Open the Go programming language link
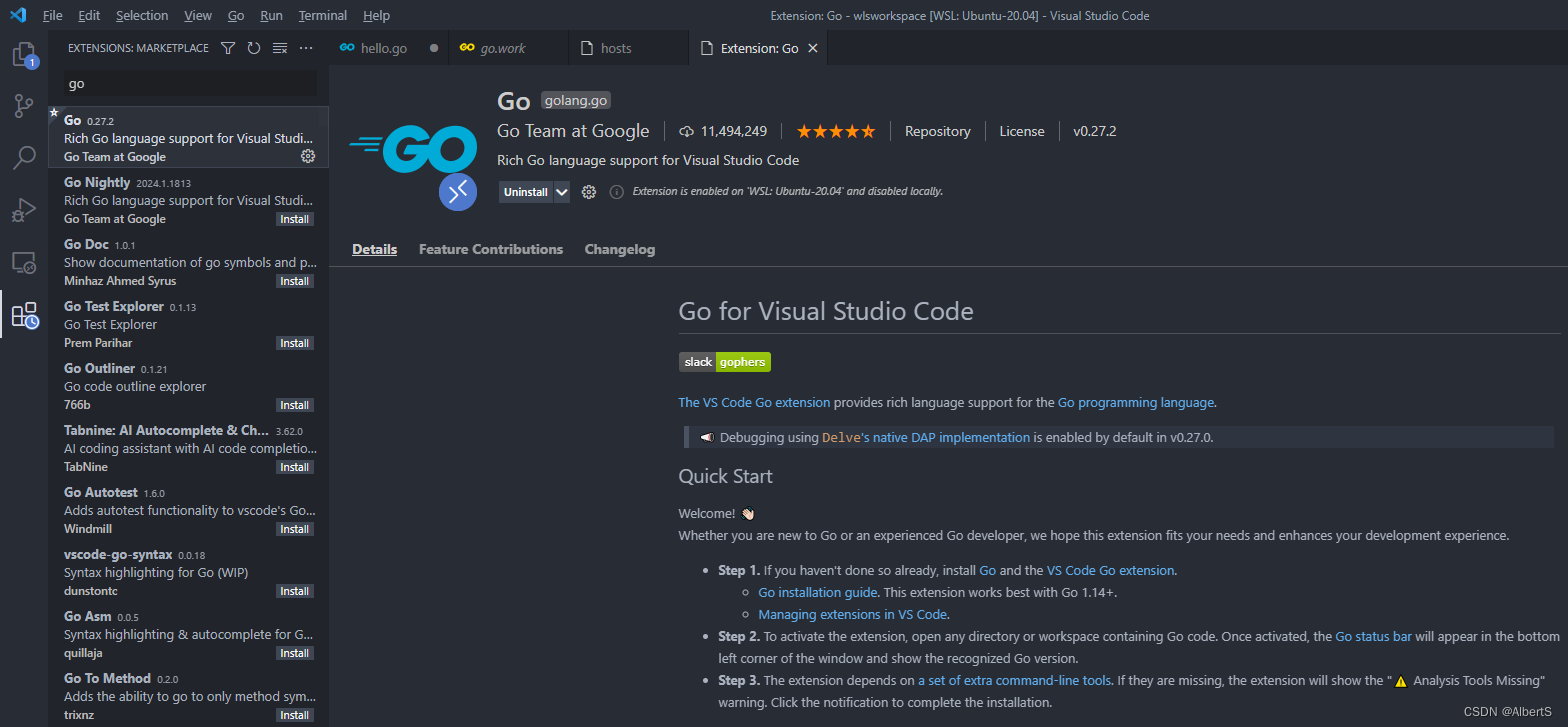 point(1136,402)
